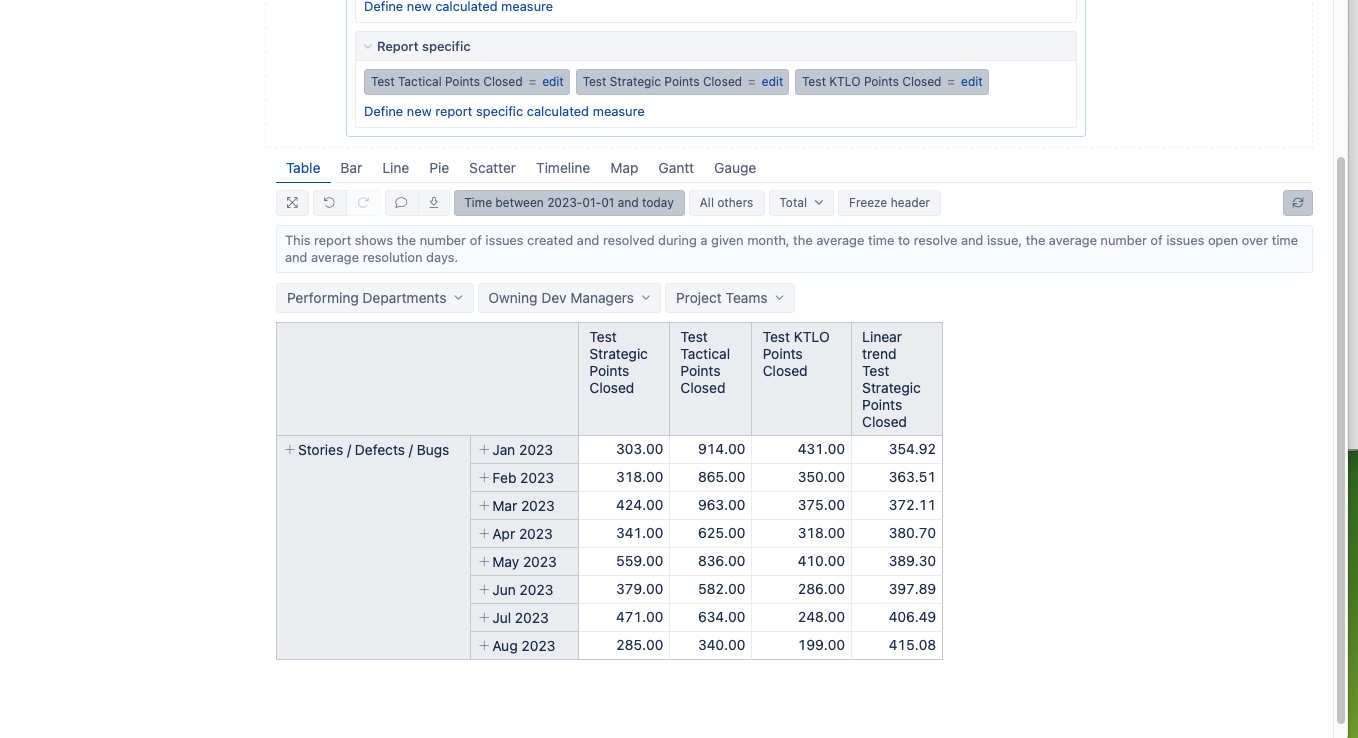Viewport: 1358px width, 738px height.
Task: Switch to the Pie tab
Action: click(x=439, y=168)
